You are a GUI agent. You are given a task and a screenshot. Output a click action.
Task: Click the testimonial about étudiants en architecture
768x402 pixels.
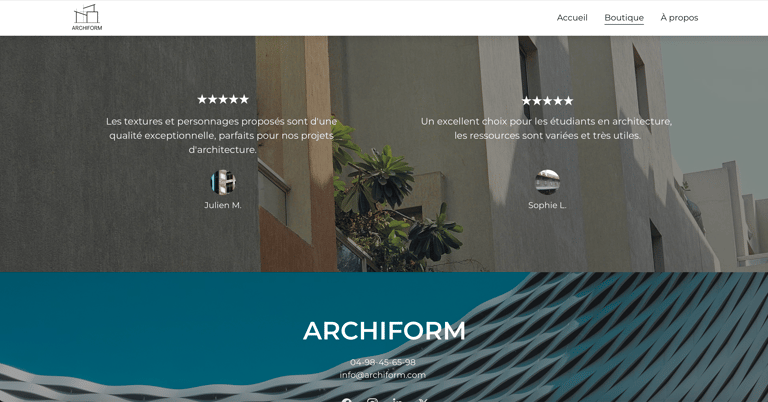(547, 128)
